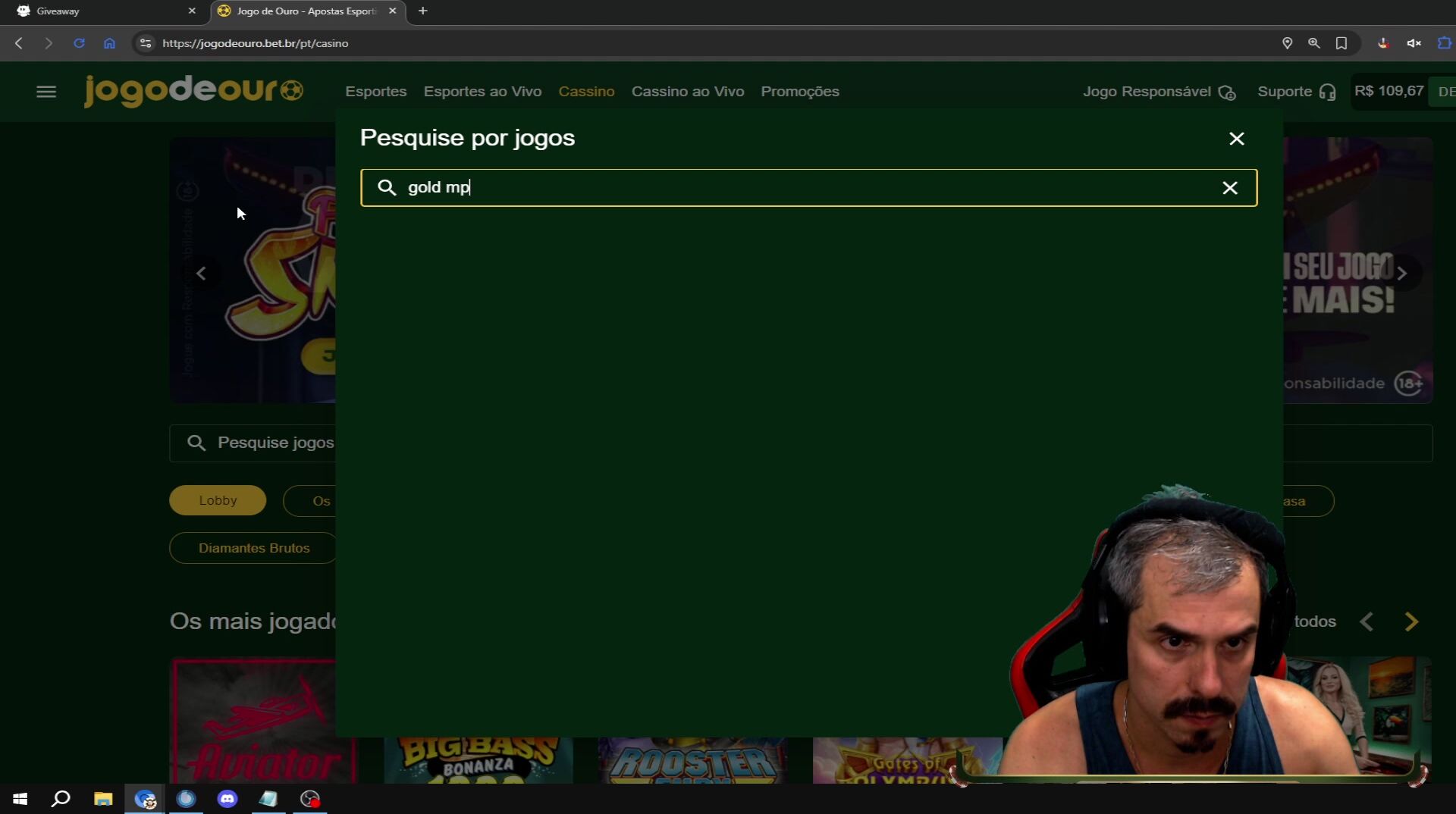Viewport: 1456px width, 814px height.
Task: Close the Pesquise por jogos dialog
Action: (x=1236, y=139)
